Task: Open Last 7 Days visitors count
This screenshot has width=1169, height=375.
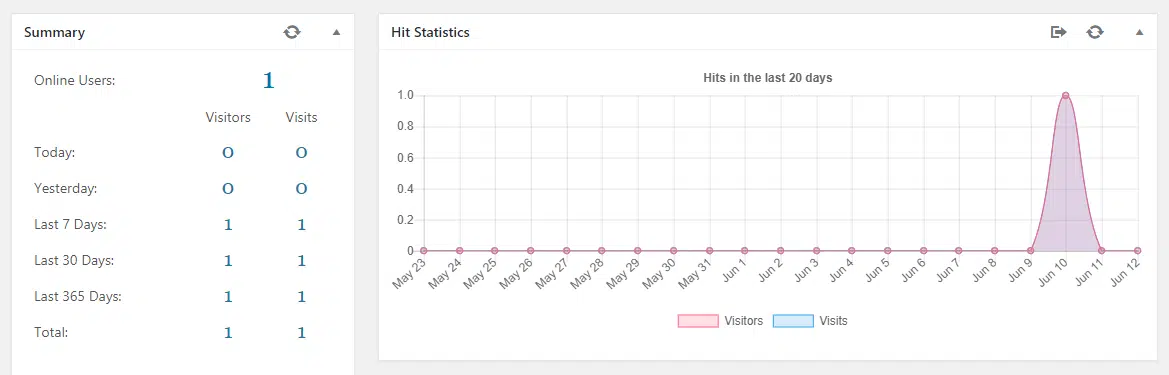Action: click(x=228, y=224)
